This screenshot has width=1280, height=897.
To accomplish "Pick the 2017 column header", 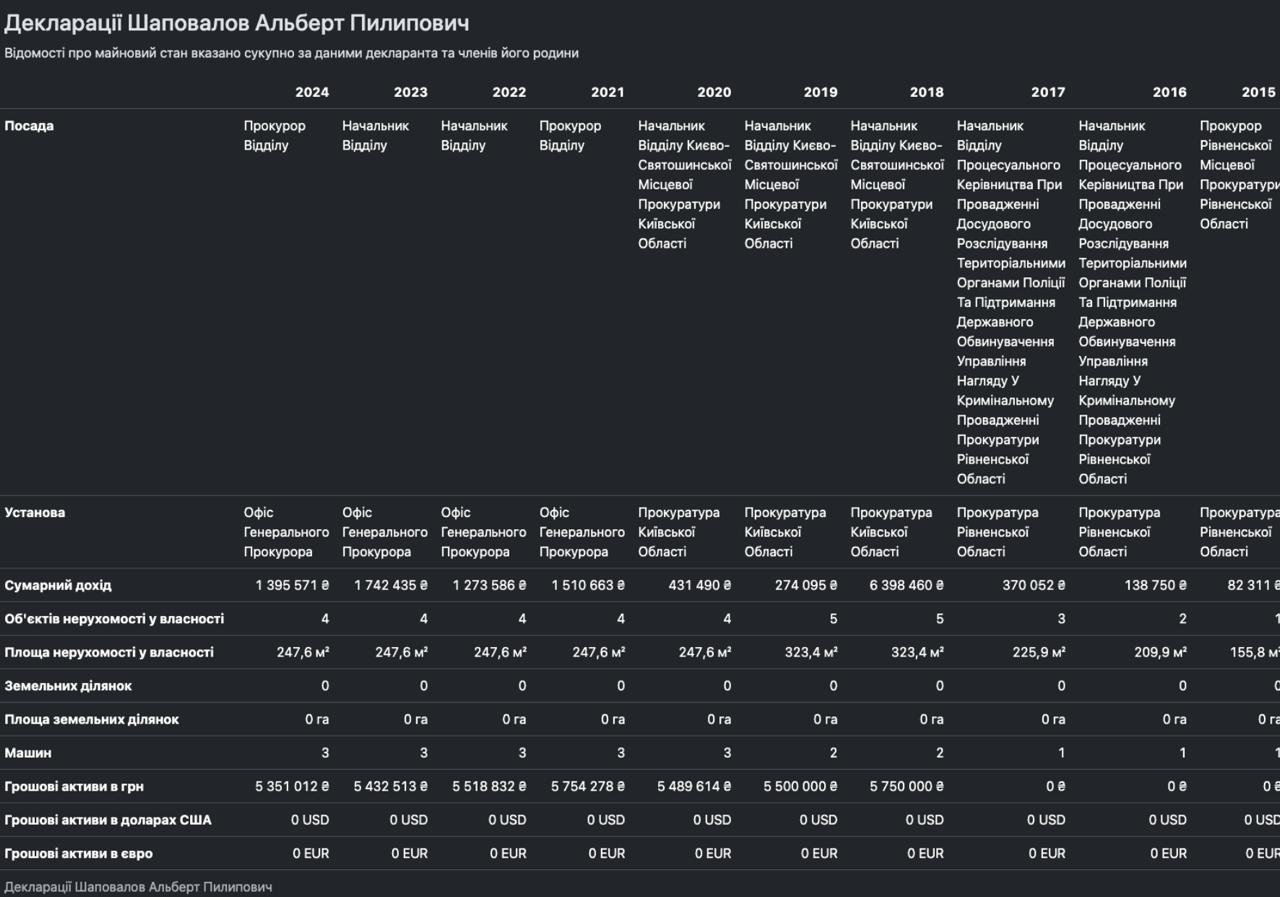I will pyautogui.click(x=1048, y=92).
